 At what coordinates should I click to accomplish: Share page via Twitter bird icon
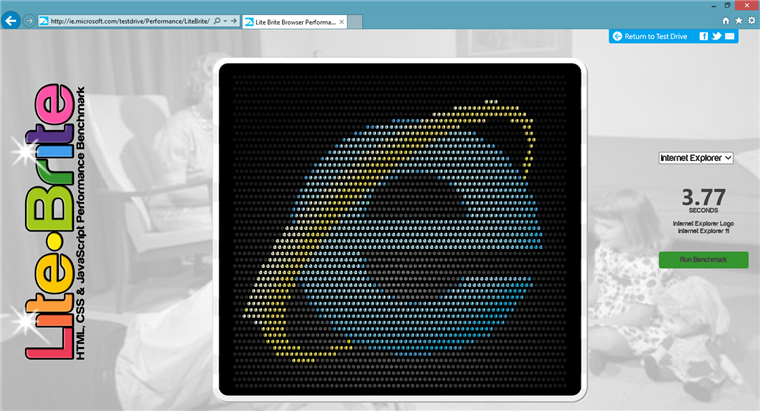click(x=717, y=37)
